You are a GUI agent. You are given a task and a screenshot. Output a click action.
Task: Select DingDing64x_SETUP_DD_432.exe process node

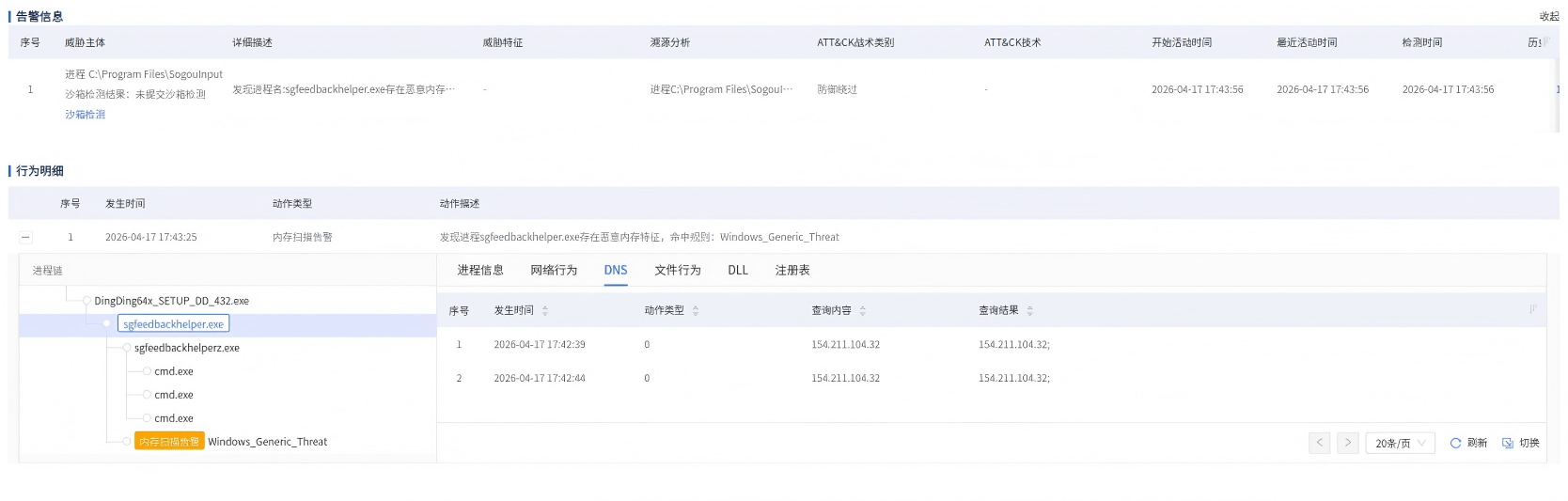[x=171, y=301]
